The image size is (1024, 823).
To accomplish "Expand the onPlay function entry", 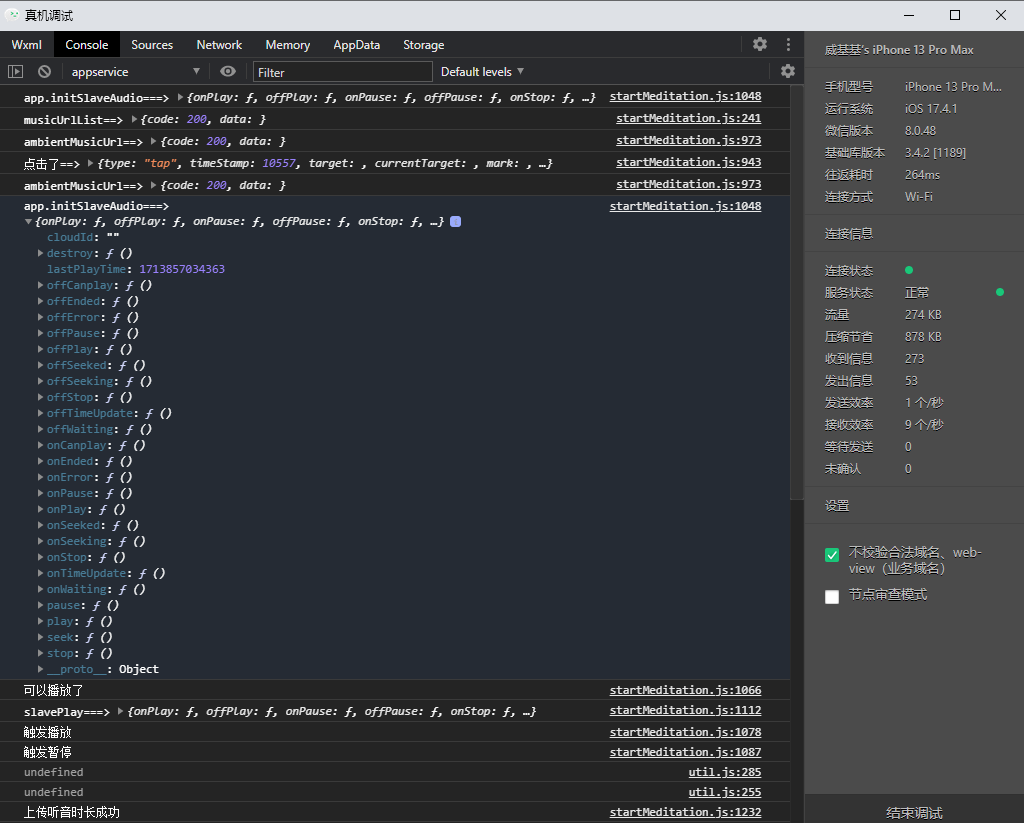I will 40,509.
